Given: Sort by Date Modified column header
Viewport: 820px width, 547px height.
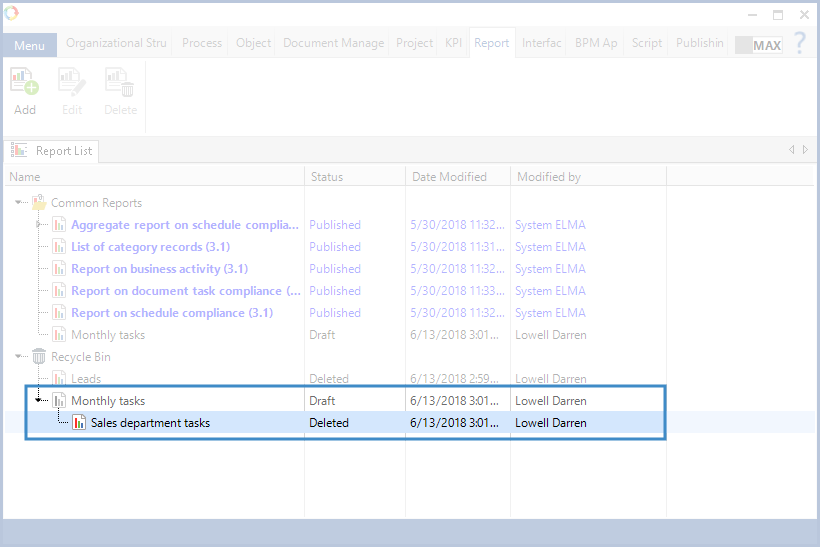Looking at the screenshot, I should pyautogui.click(x=449, y=177).
